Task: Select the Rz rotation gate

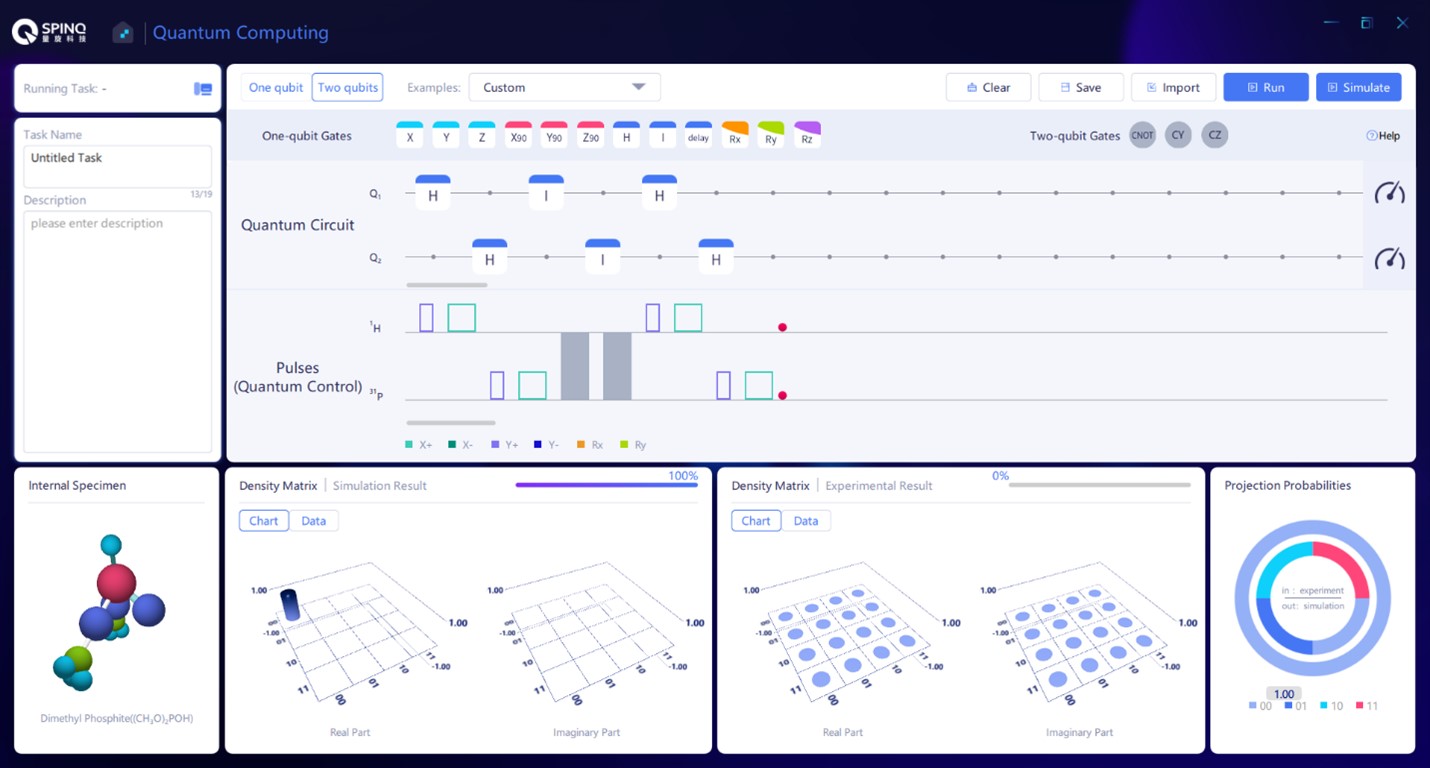Action: (x=807, y=135)
